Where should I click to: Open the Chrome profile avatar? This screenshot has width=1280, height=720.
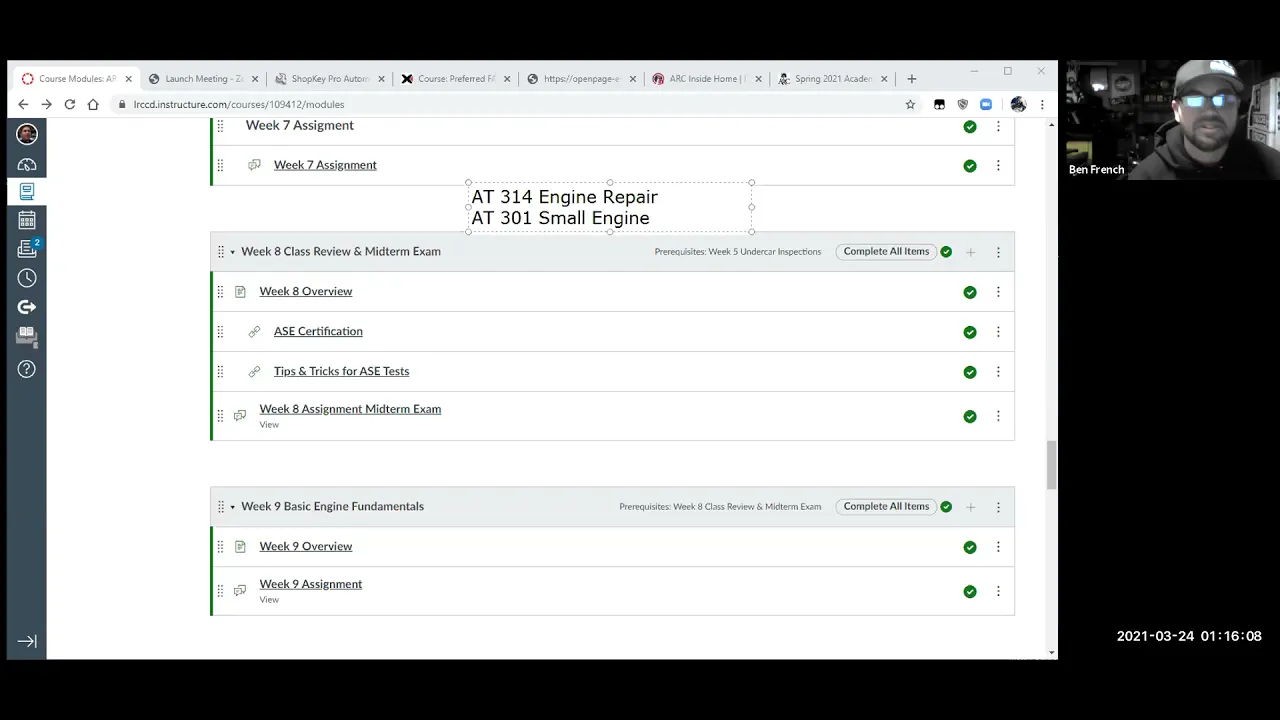[x=1018, y=104]
